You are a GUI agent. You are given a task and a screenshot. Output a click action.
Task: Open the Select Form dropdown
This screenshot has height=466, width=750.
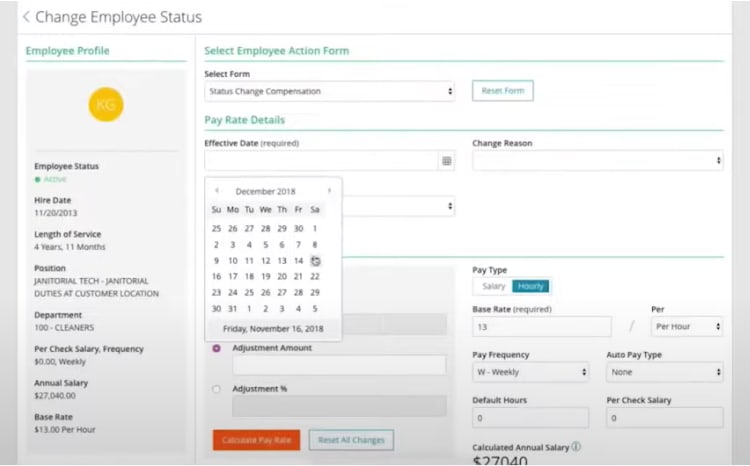coord(330,91)
